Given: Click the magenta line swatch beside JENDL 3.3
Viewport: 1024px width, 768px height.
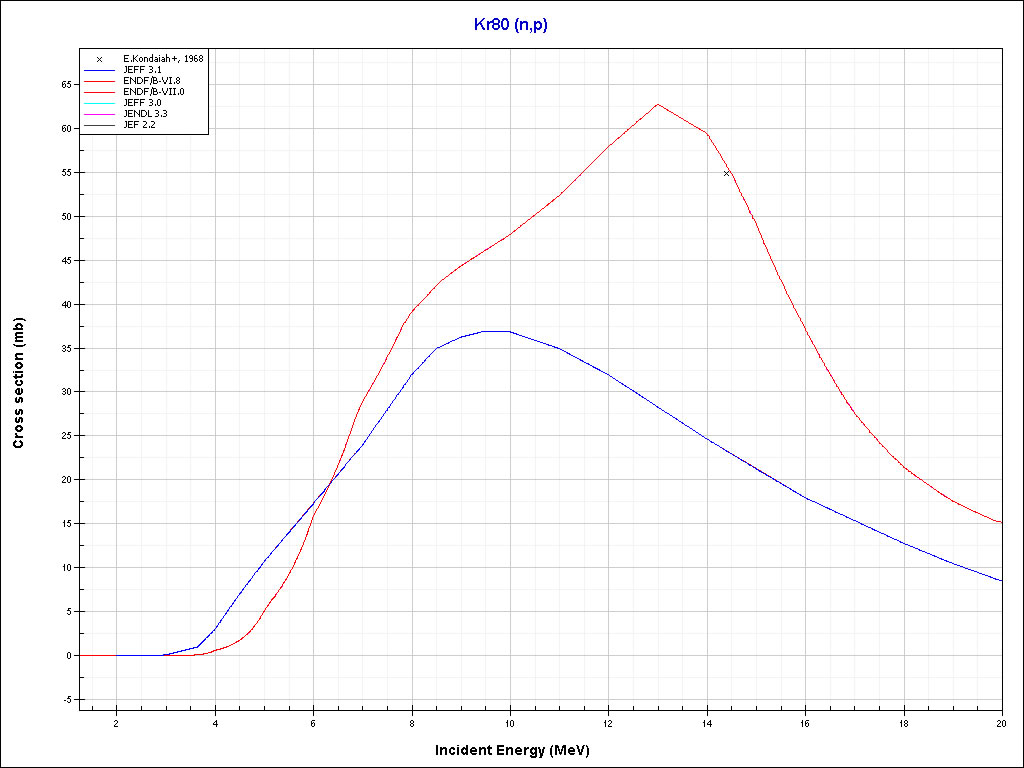Looking at the screenshot, I should (x=99, y=113).
